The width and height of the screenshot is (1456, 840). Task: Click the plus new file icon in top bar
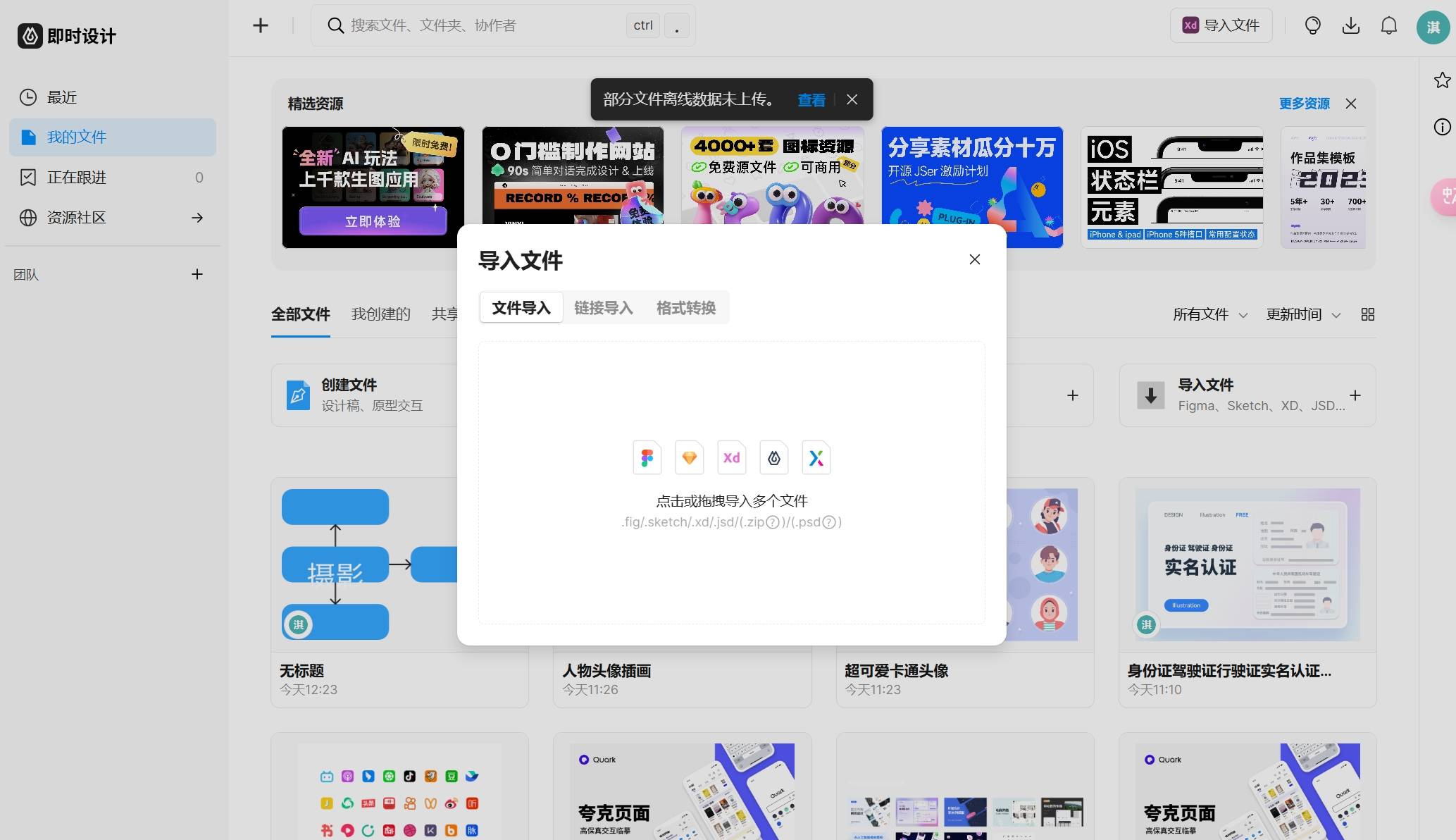click(261, 25)
